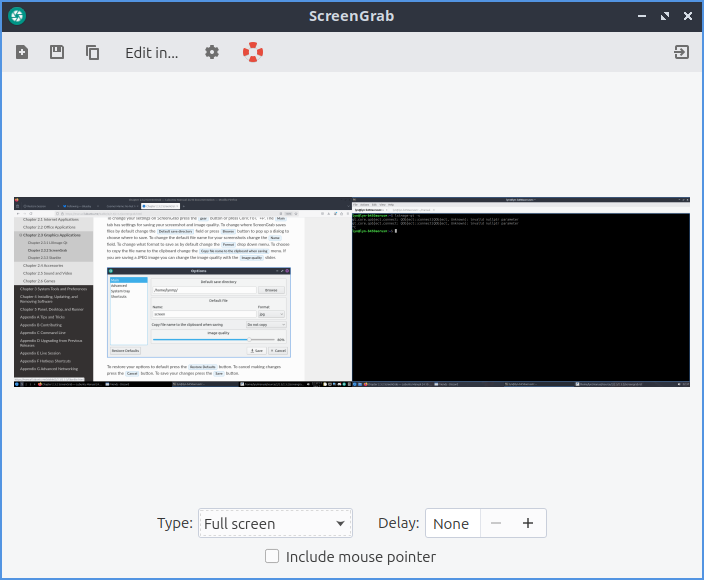Viewport: 704px width, 580px height.
Task: Click the Delay field showing 'None'
Action: click(452, 523)
